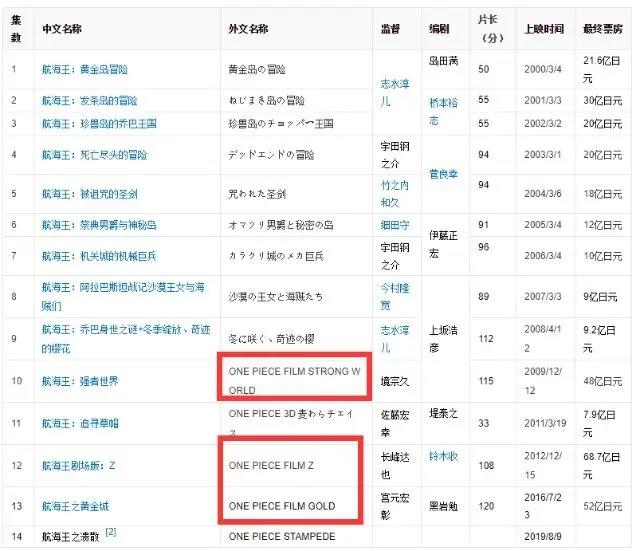
Task: Open director 细田守 link
Action: (395, 225)
